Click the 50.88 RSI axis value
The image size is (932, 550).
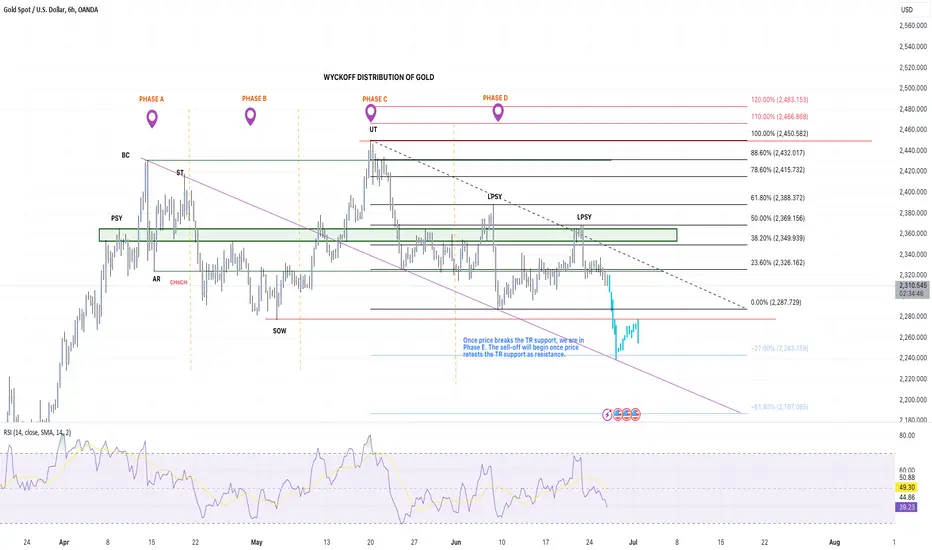[907, 477]
